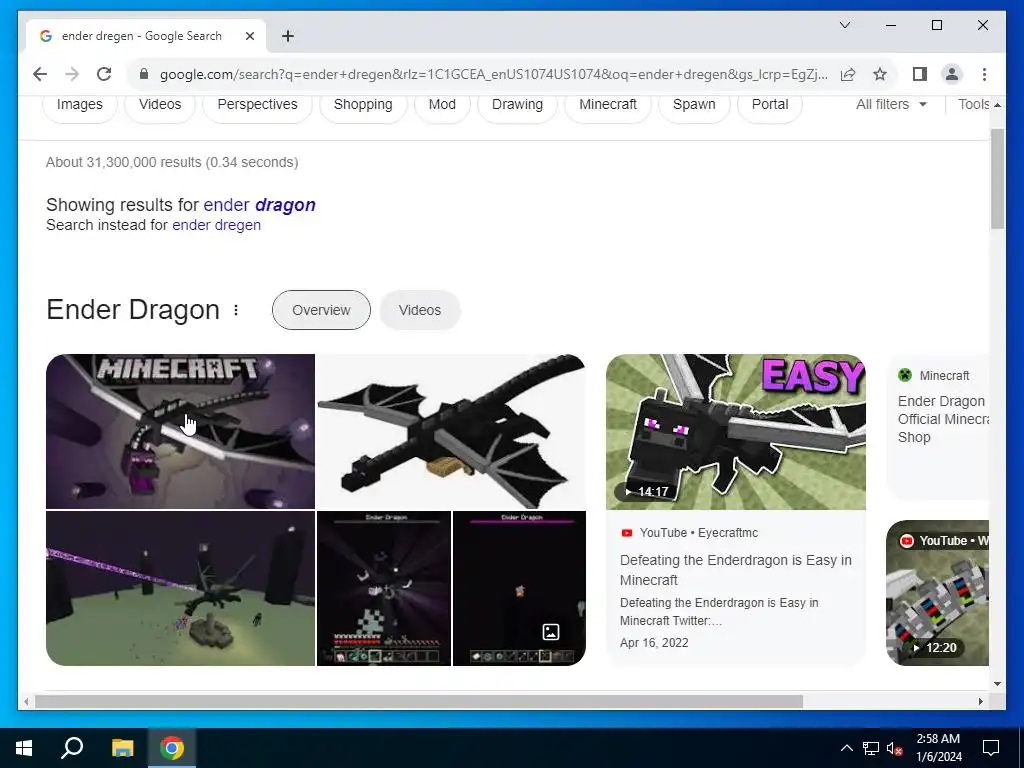Click the Apr 16, 2022 date text
This screenshot has height=768, width=1024.
click(654, 643)
